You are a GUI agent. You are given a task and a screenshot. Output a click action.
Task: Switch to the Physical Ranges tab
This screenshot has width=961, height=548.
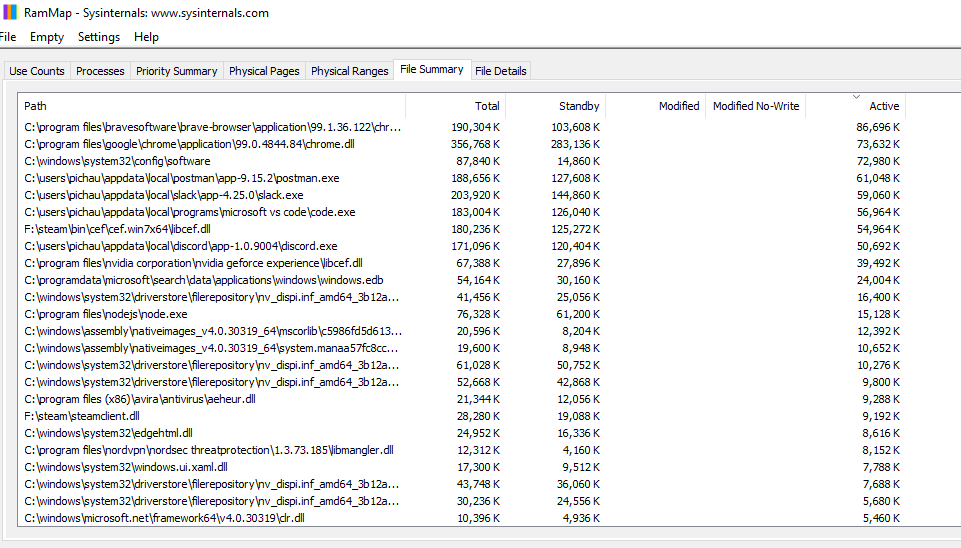[349, 71]
